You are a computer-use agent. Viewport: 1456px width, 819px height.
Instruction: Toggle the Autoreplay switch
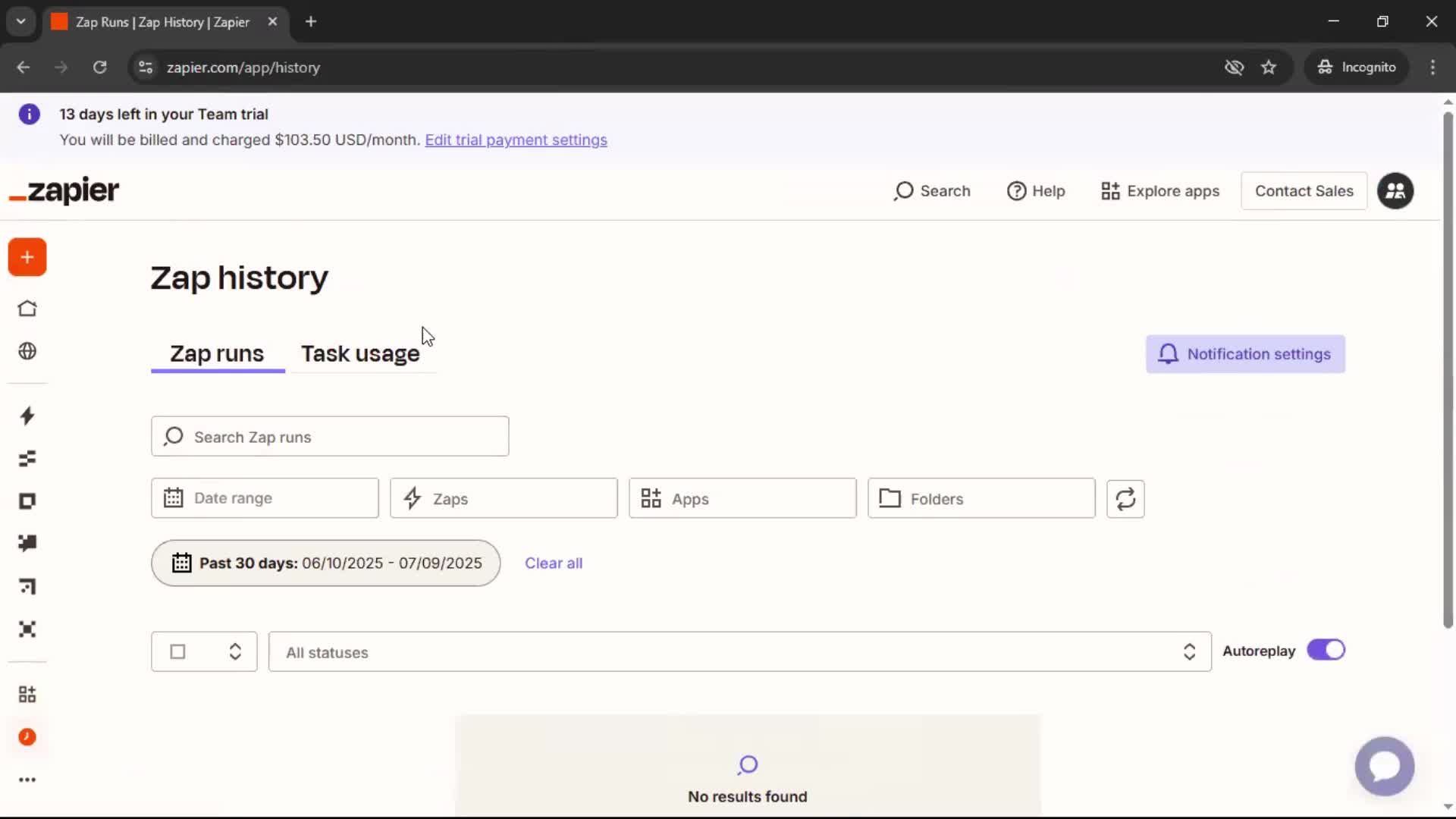coord(1326,651)
